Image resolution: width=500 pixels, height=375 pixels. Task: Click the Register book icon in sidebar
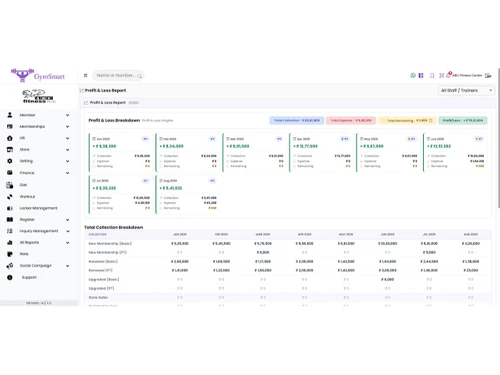[x=10, y=220]
